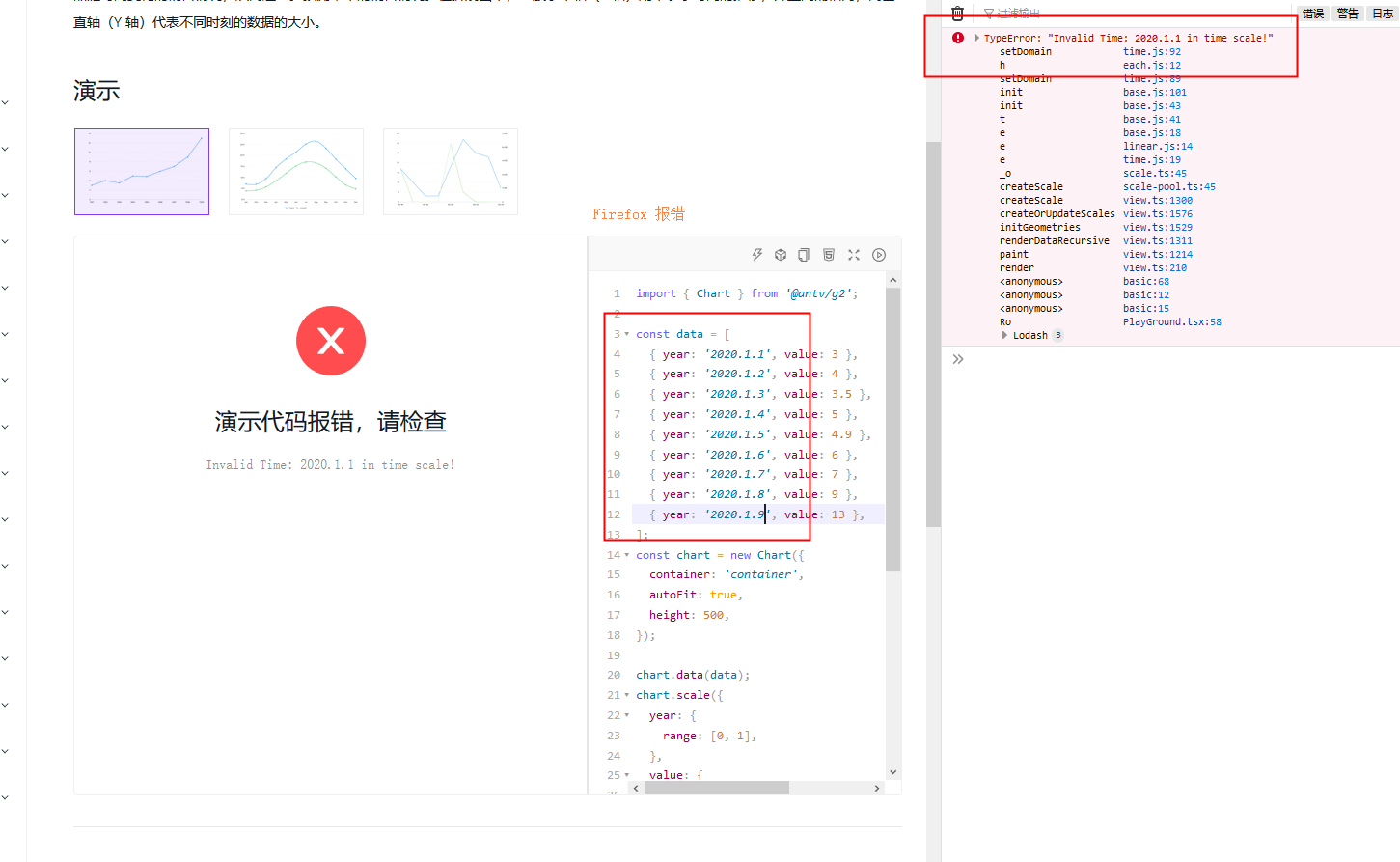Screen dimensions: 1400x862
Task: Collapse the const chart fold arrow on line 14
Action: 627,555
